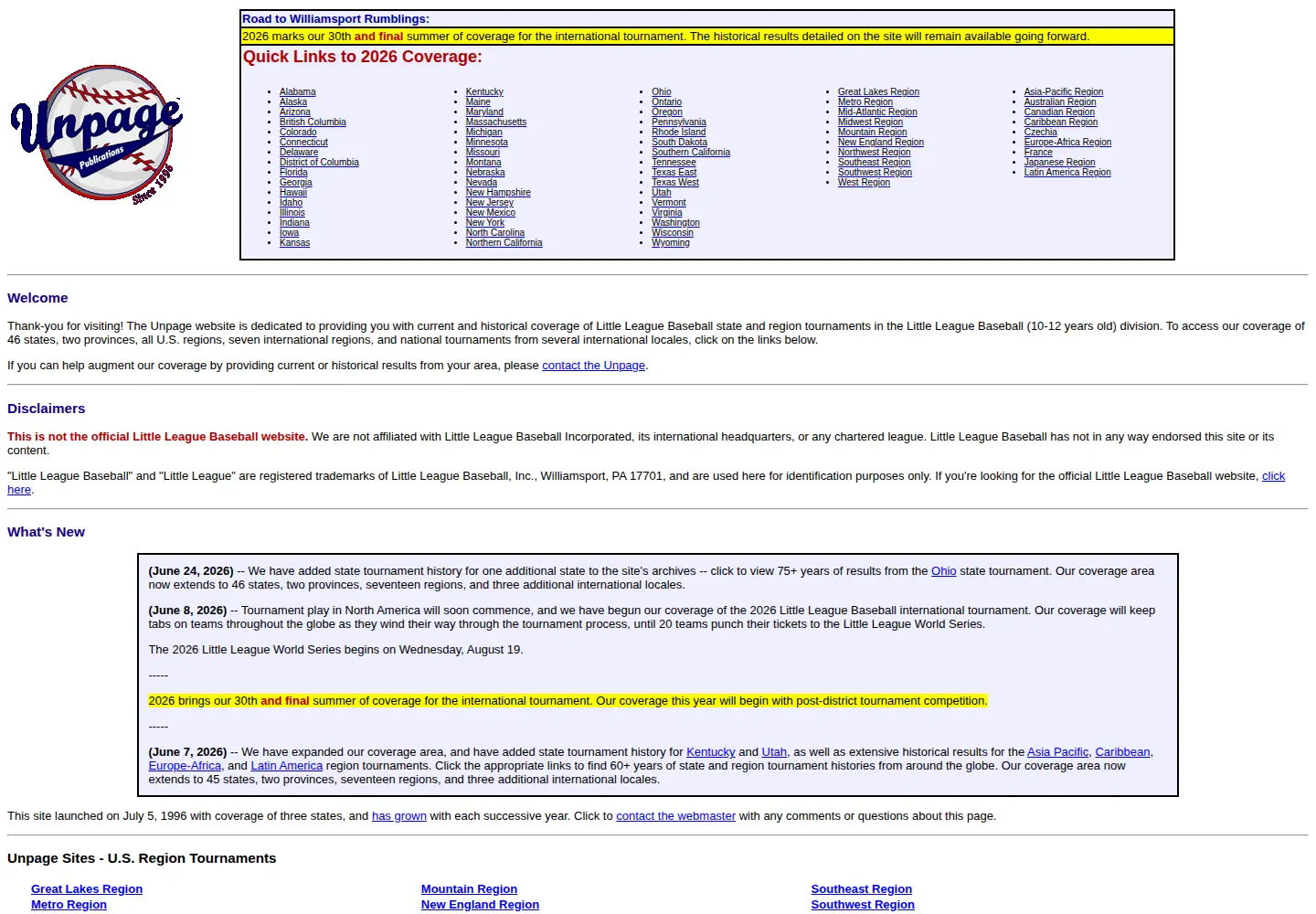Open the Northern California link
The width and height of the screenshot is (1316, 914).
click(504, 243)
